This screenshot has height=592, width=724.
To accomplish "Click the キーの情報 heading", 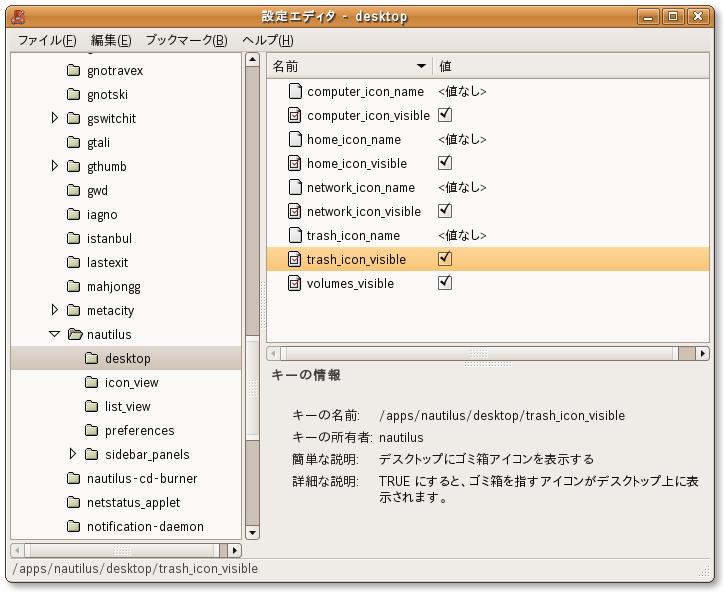I will [306, 375].
